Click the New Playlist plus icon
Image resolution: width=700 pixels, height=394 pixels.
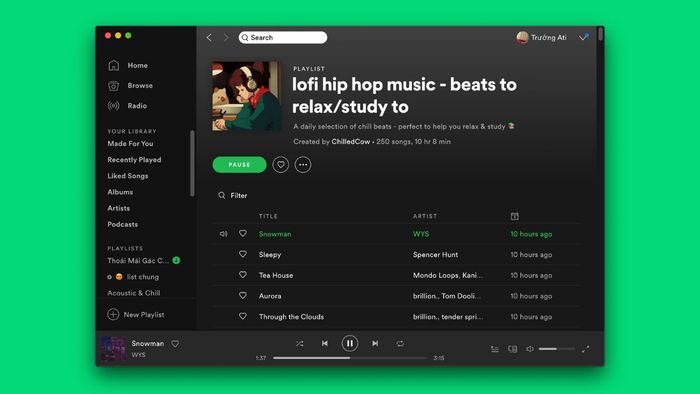pos(113,314)
